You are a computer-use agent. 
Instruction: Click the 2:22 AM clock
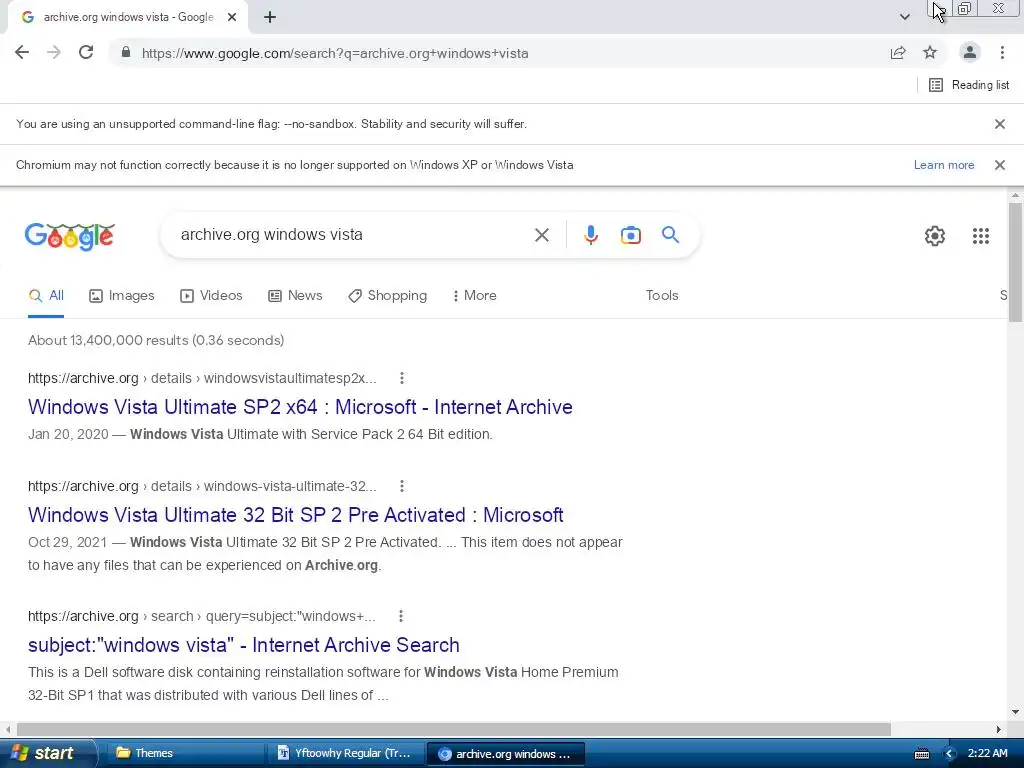pos(987,753)
